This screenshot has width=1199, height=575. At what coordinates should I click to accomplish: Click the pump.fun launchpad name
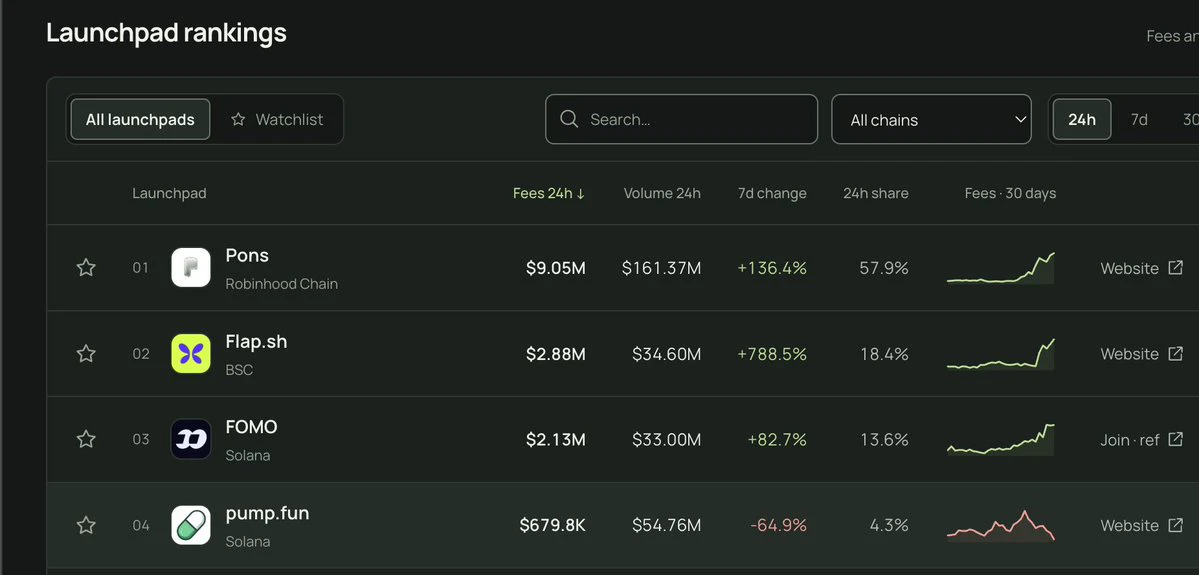267,513
